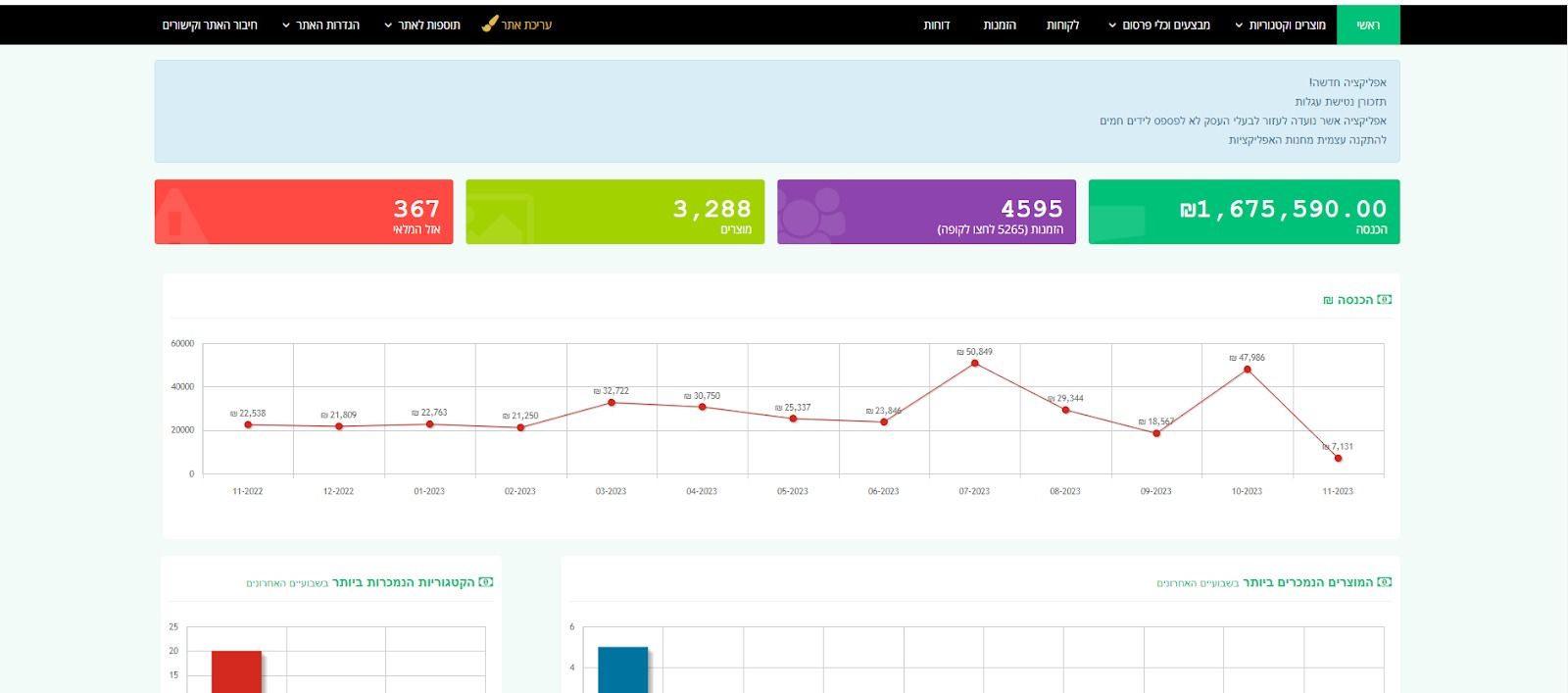1568x693 pixels.
Task: Click the 4595 orders purple card
Action: click(926, 212)
